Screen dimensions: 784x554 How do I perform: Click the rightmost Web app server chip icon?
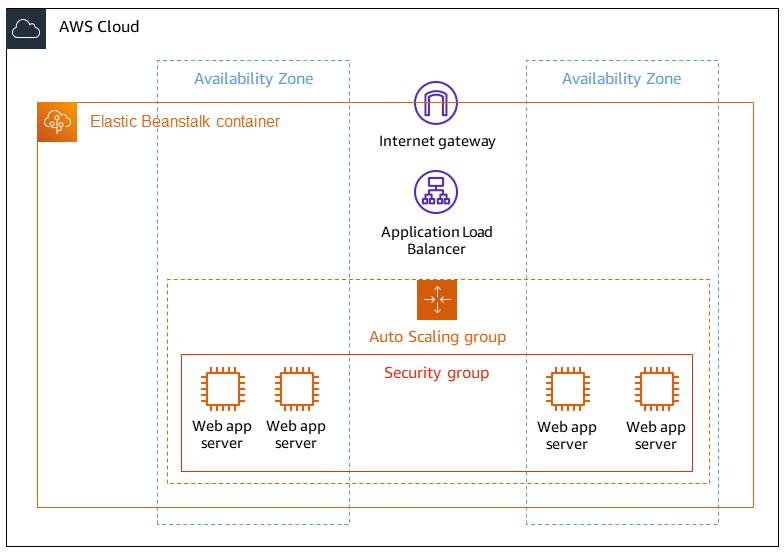tap(657, 389)
